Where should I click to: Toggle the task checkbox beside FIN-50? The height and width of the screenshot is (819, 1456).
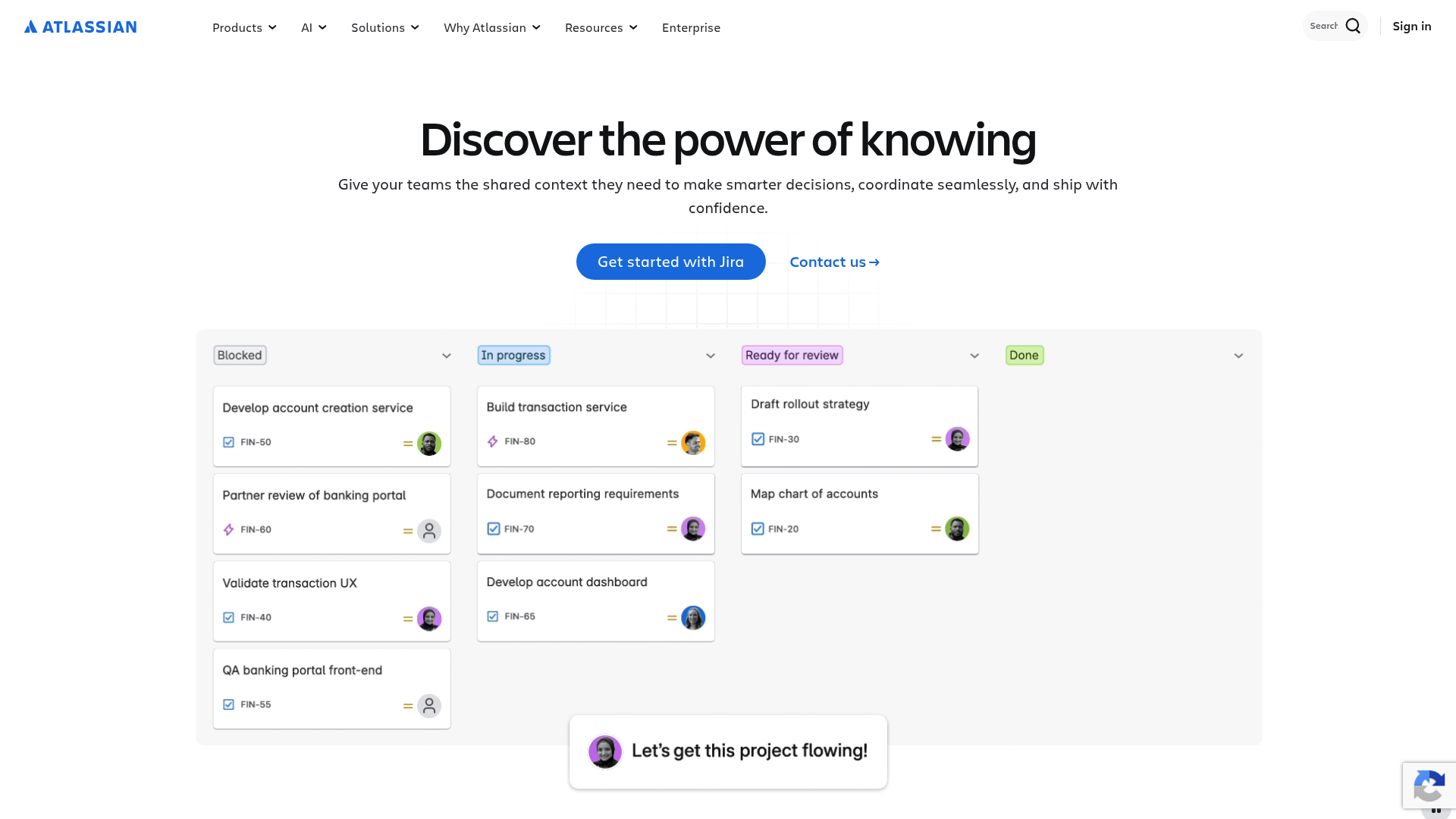pyautogui.click(x=228, y=442)
